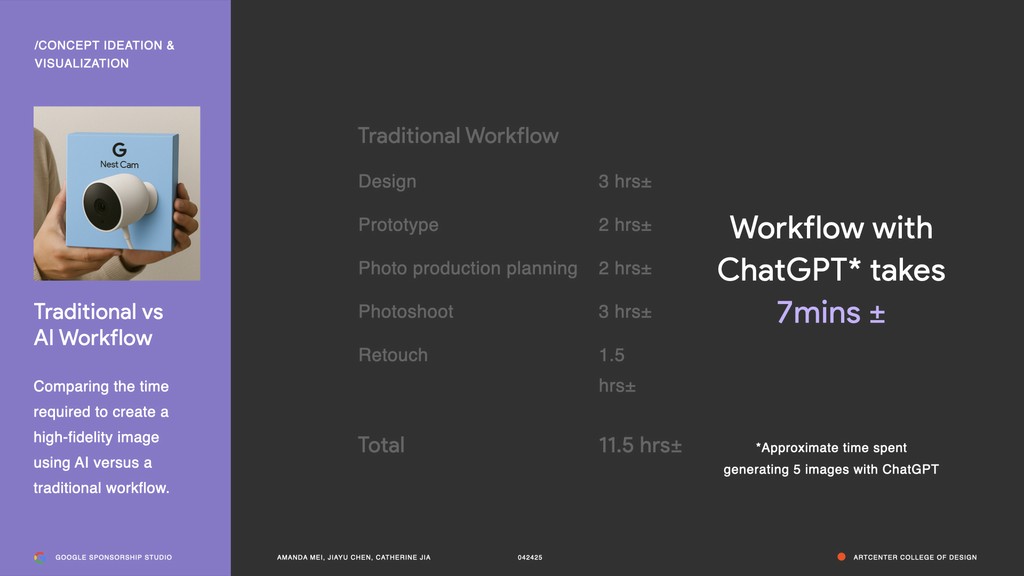Click the 'ARTCENTER COLLEGE OF DESIGN' footer text

click(915, 557)
